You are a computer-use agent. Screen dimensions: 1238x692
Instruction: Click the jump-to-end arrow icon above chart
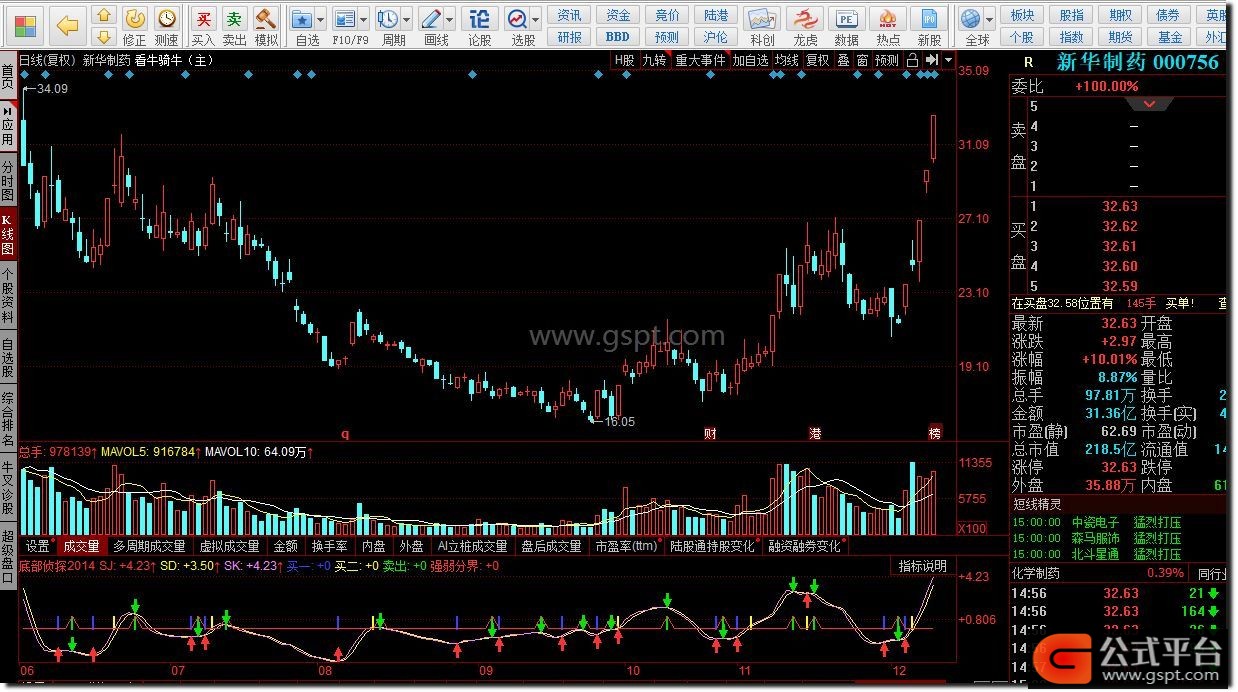tap(931, 60)
